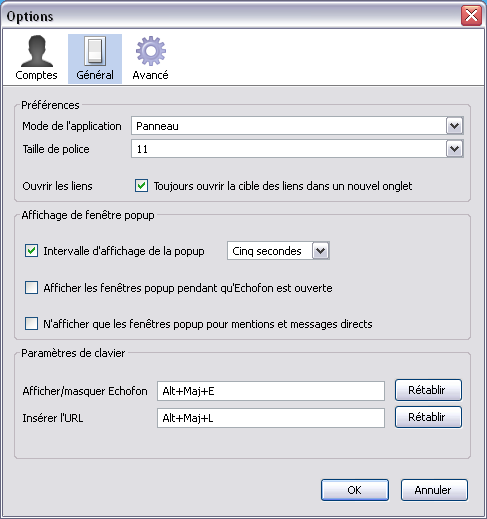Click the 'Ouvrir les liens' label
Viewport: 487px width, 519px height.
(x=57, y=186)
